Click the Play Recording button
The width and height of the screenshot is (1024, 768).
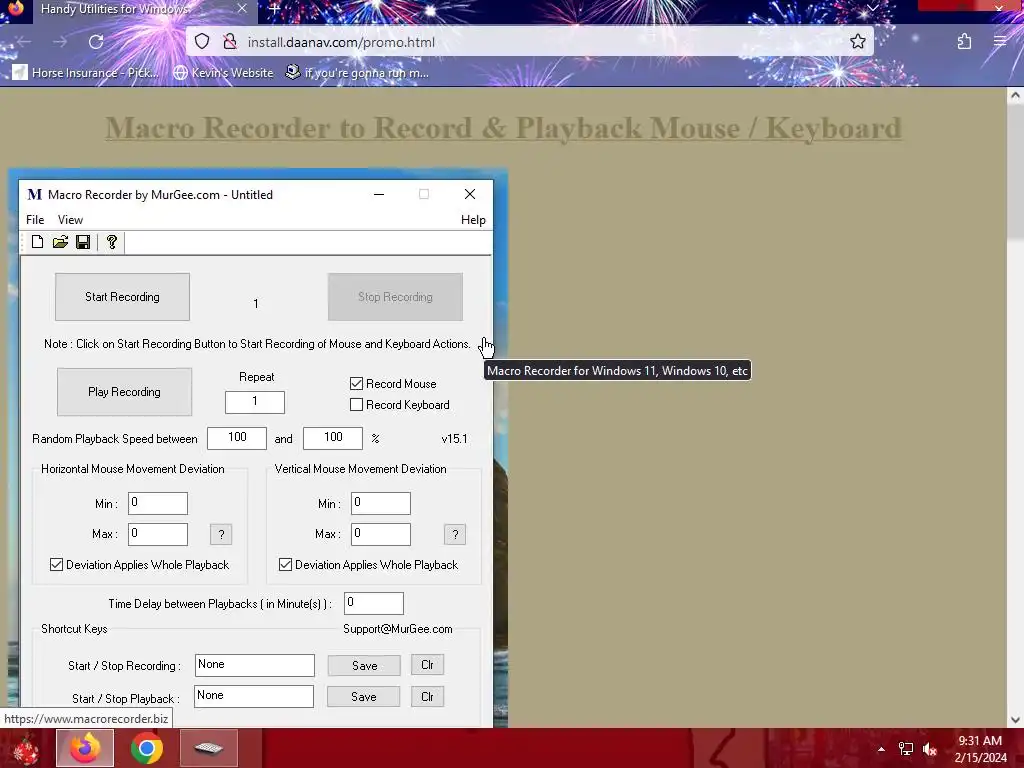point(124,392)
